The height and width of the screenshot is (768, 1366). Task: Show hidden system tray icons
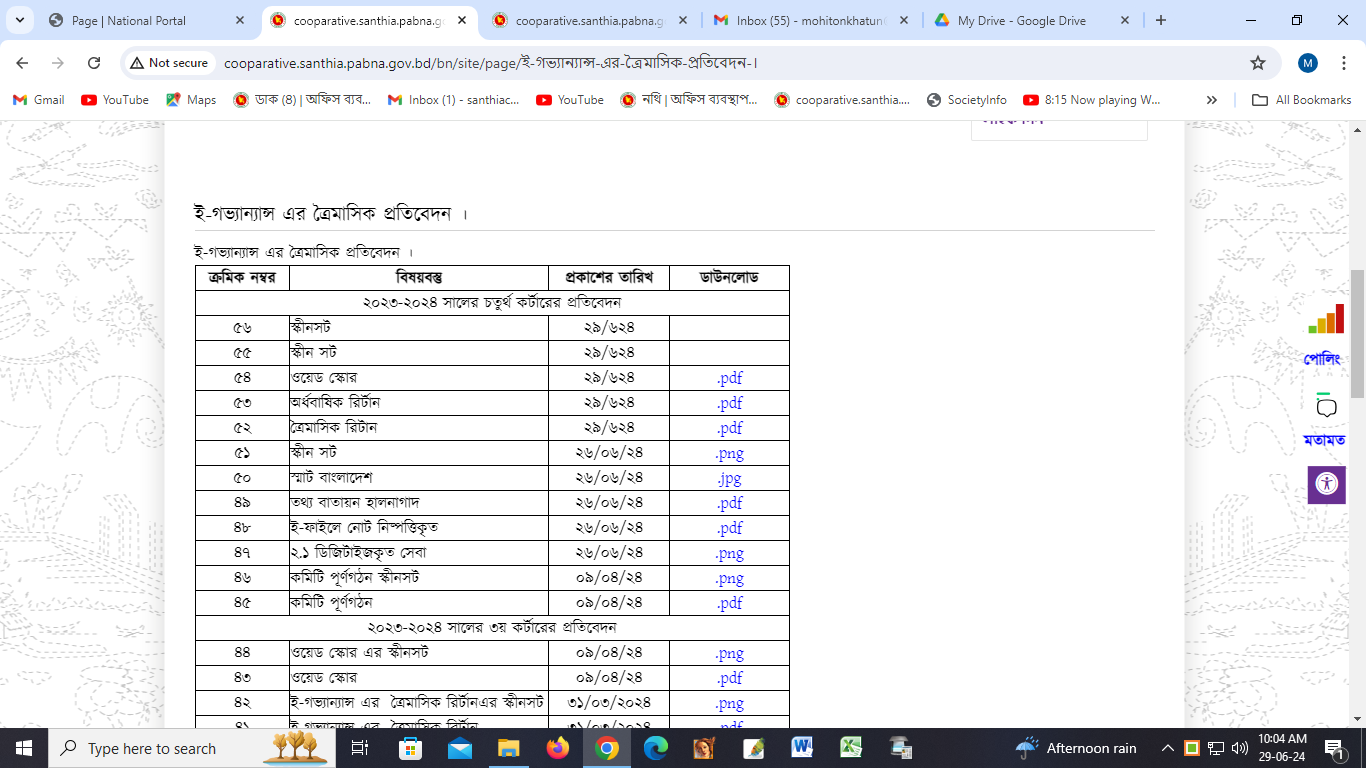pos(1167,748)
